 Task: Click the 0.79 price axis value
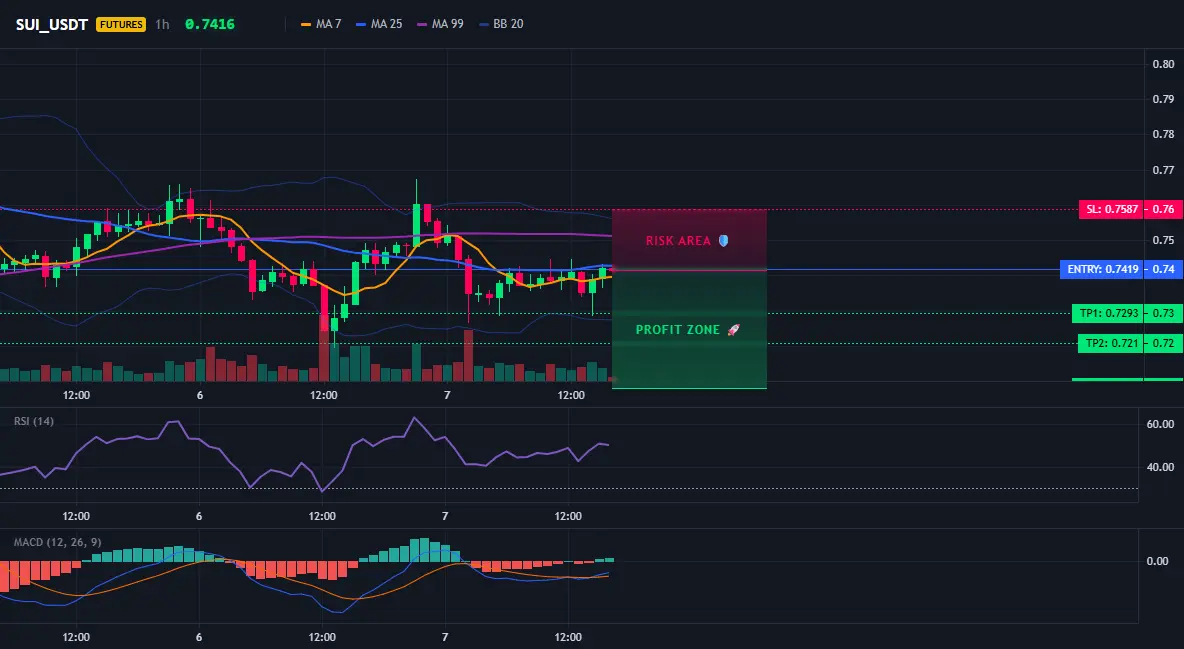pyautogui.click(x=1163, y=99)
